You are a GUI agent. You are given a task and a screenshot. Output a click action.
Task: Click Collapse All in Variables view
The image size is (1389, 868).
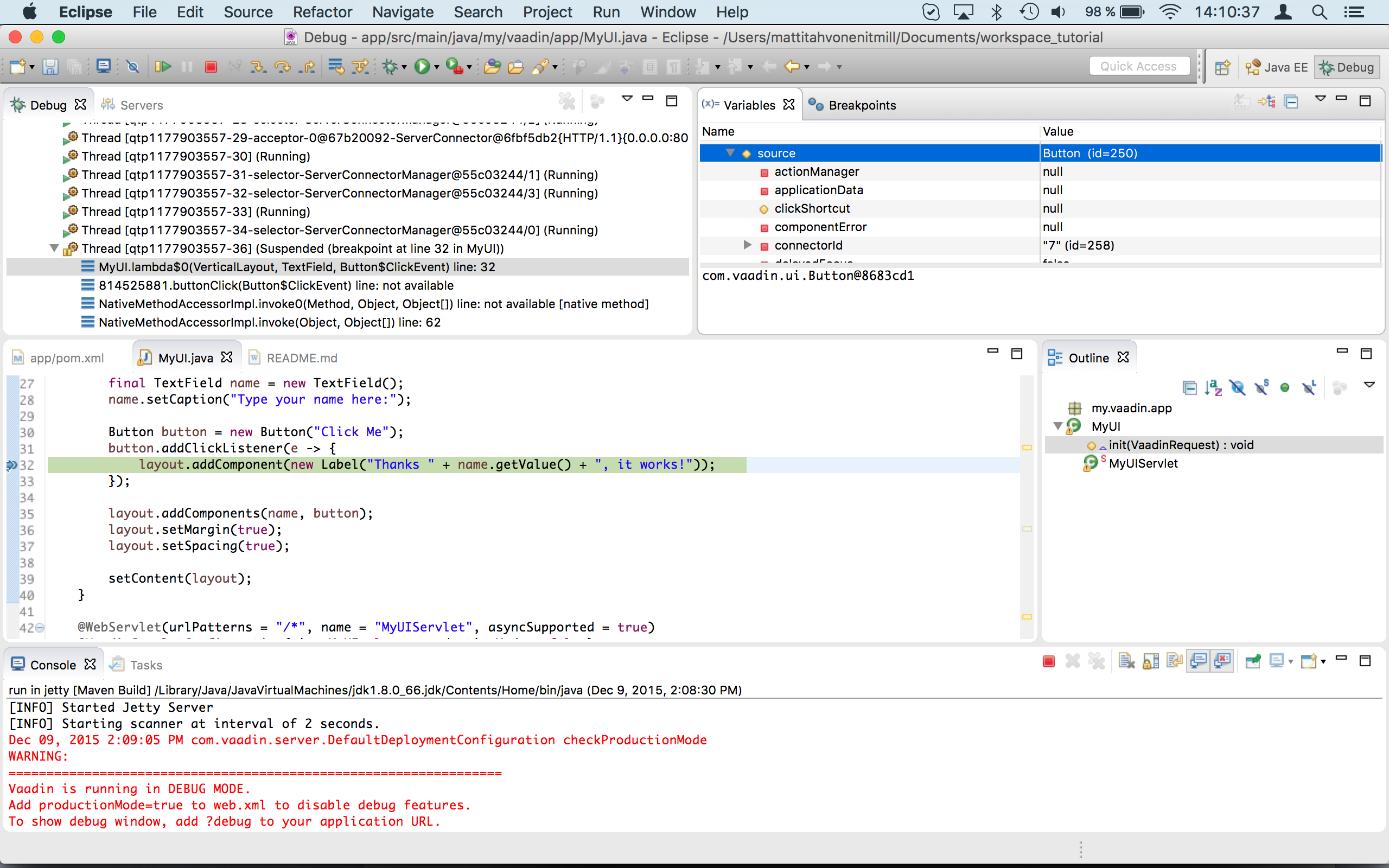[x=1291, y=102]
